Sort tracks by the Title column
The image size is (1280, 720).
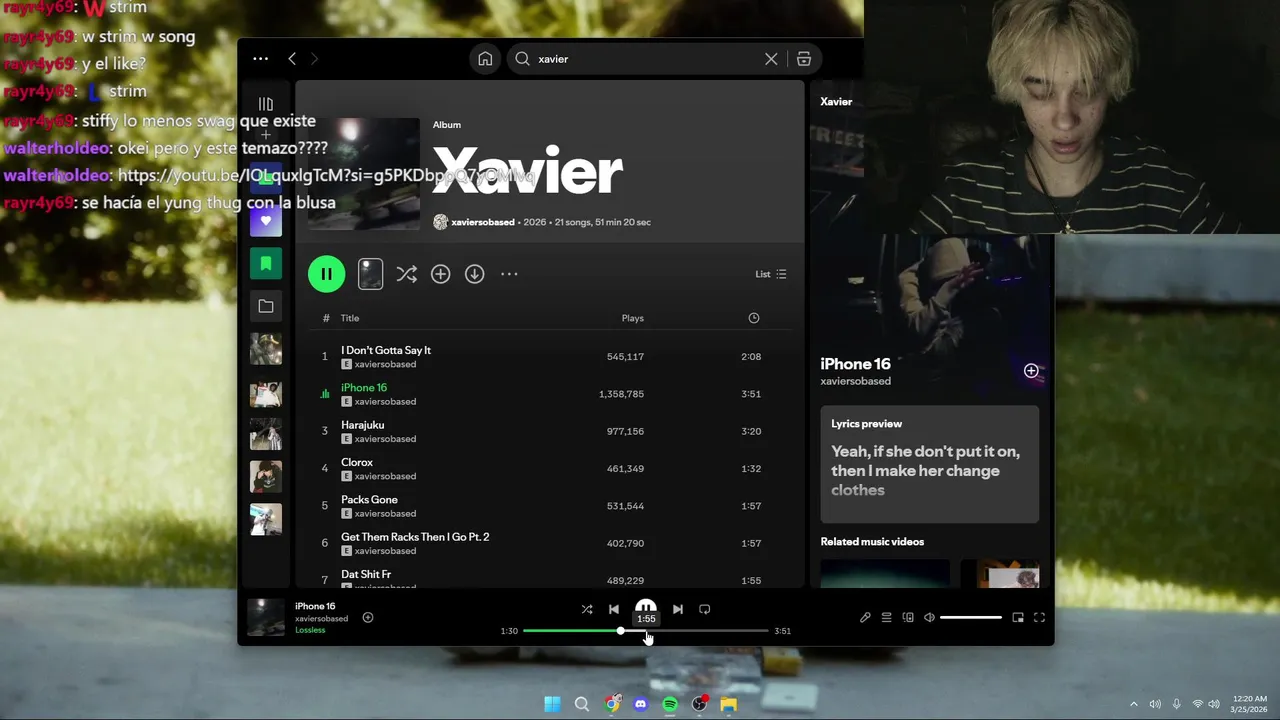(x=350, y=318)
